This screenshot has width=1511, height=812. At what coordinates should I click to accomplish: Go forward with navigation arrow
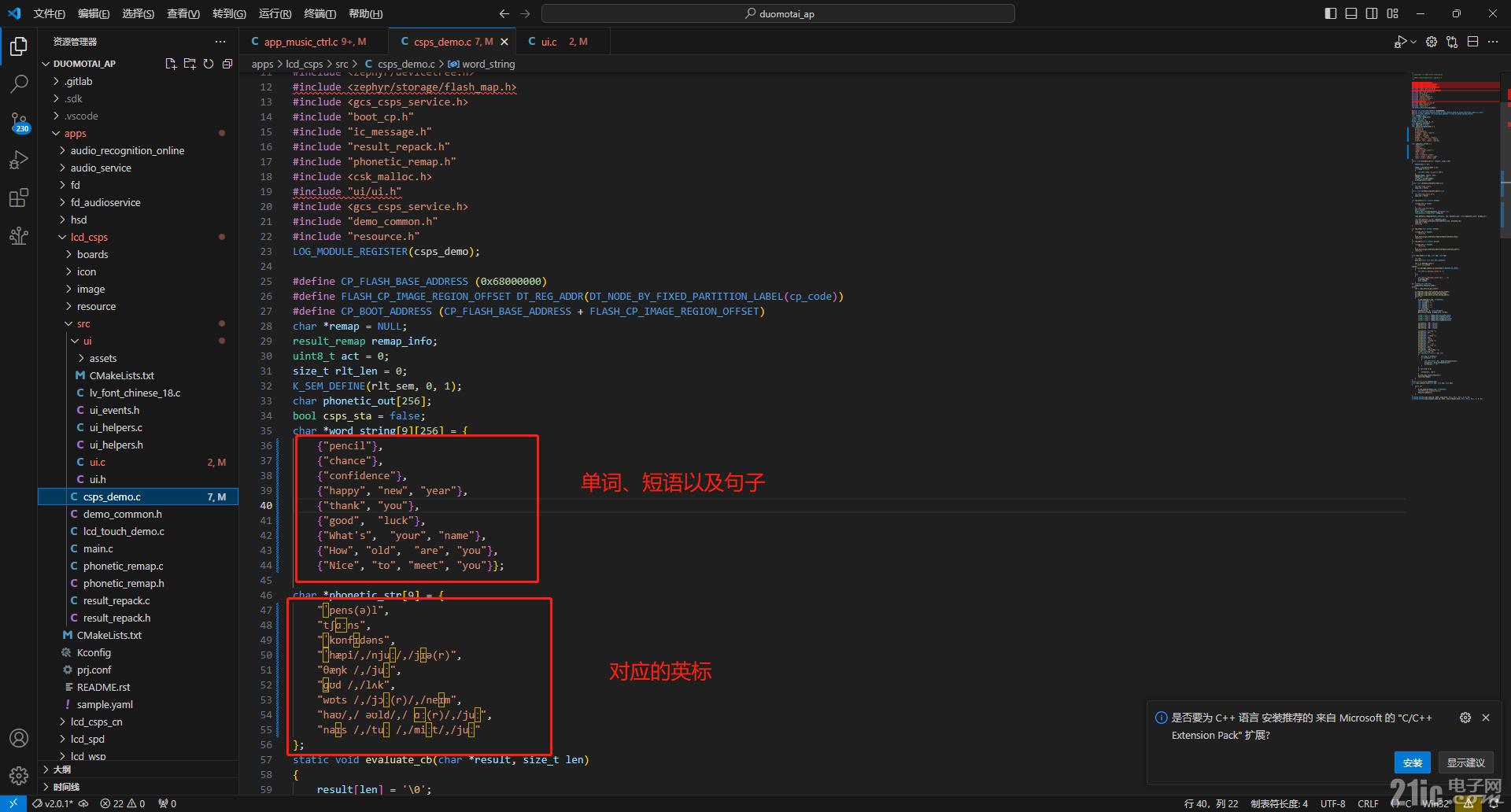525,13
